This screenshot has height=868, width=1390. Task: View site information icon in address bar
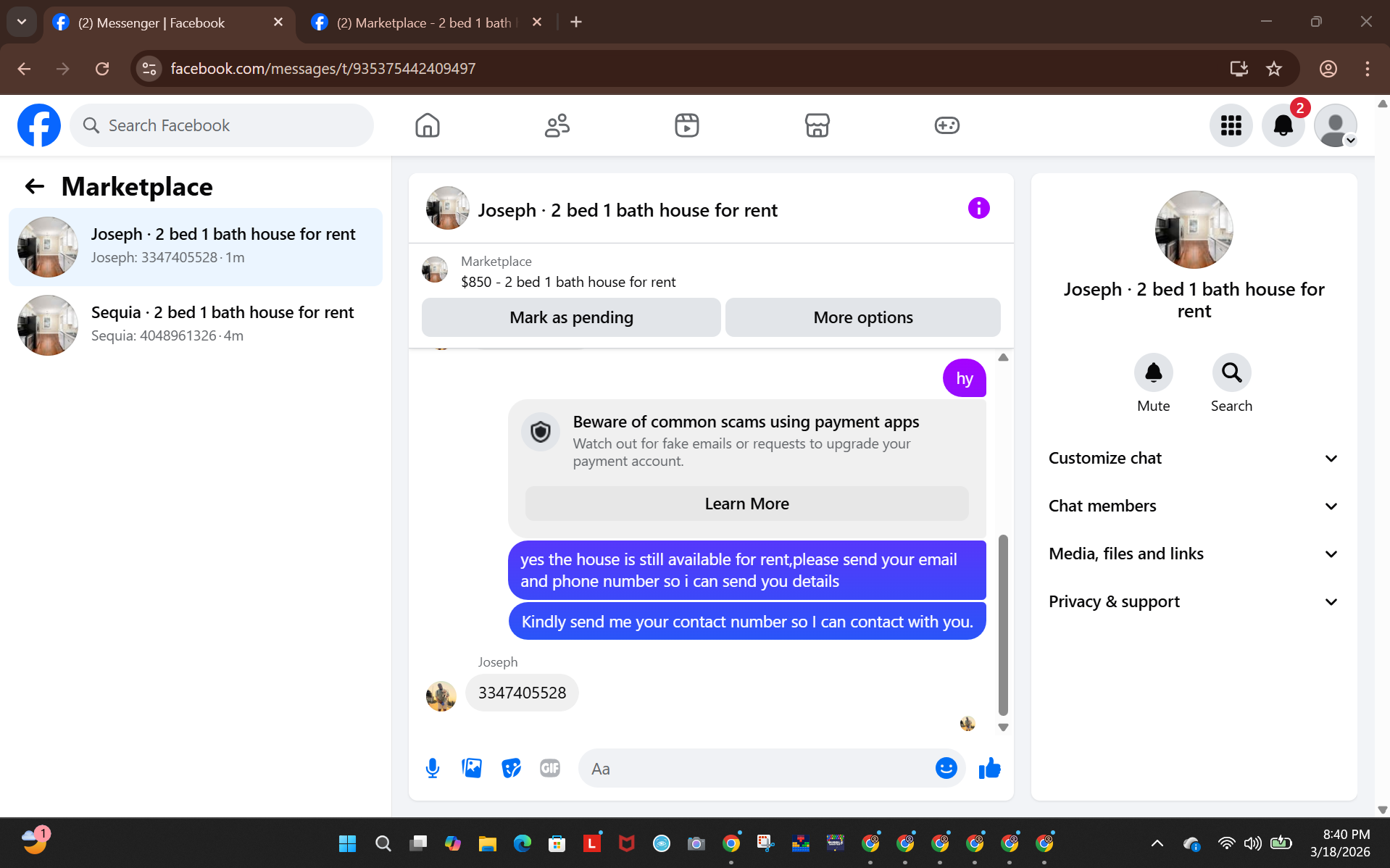click(149, 69)
